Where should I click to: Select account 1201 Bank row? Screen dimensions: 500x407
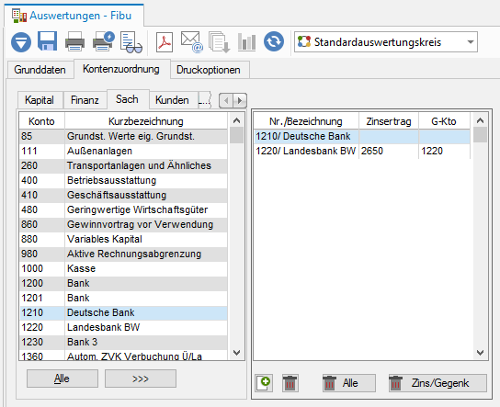(123, 298)
